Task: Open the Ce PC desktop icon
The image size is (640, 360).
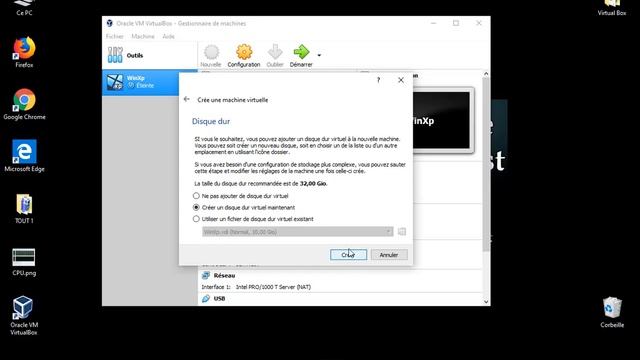Action: [24, 6]
